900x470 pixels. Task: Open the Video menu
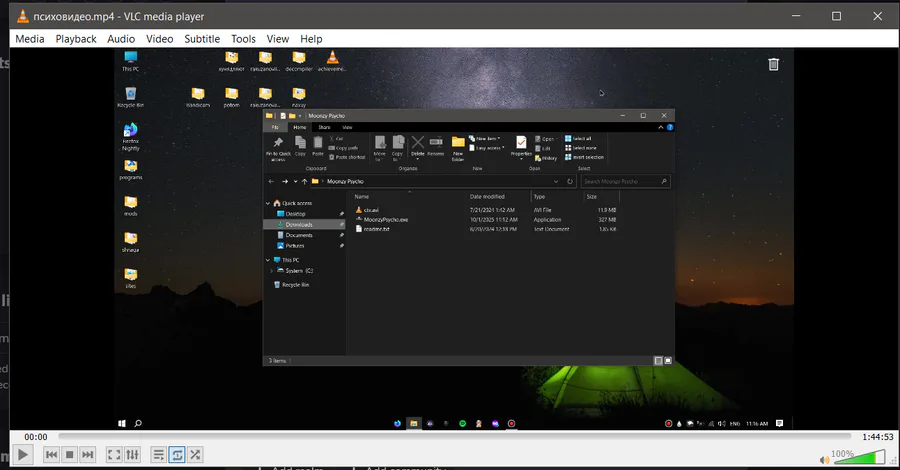(x=160, y=39)
